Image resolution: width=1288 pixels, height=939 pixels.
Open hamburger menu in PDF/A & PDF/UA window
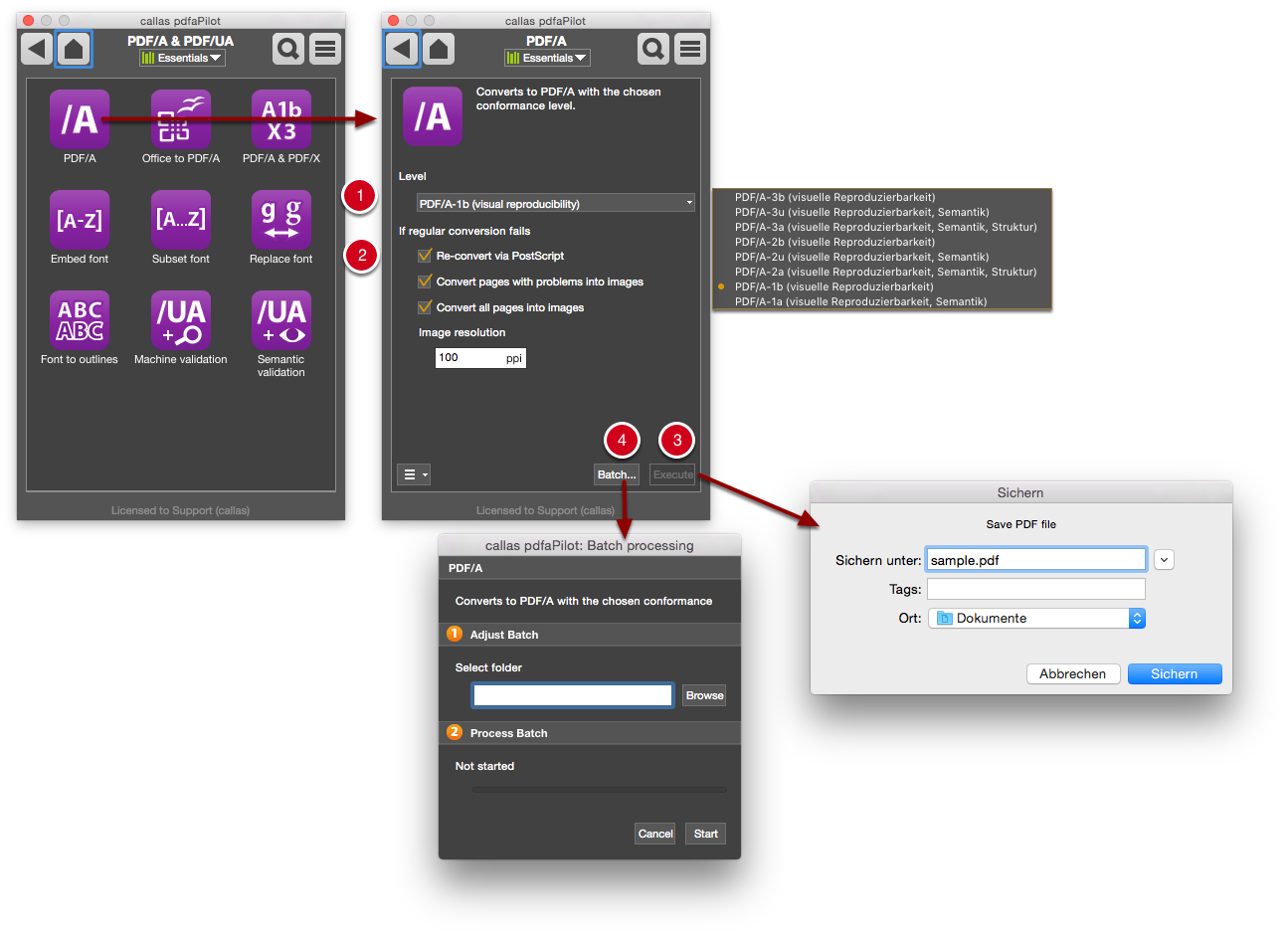[x=325, y=49]
